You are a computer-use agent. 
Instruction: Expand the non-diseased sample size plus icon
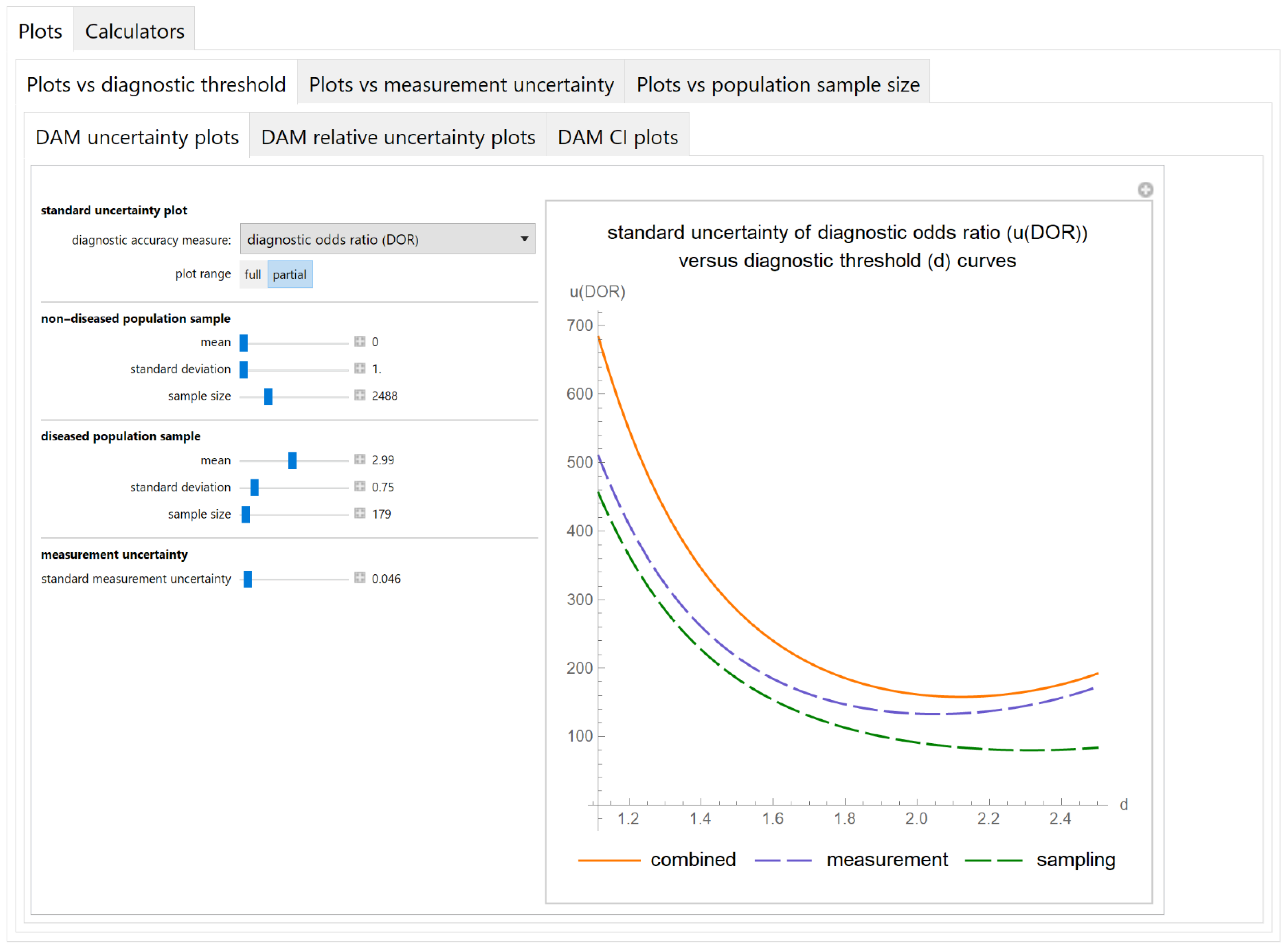360,395
